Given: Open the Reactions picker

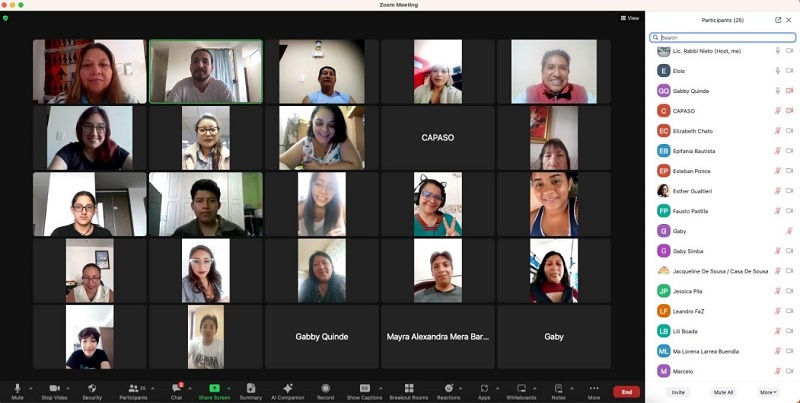Looking at the screenshot, I should [x=449, y=390].
